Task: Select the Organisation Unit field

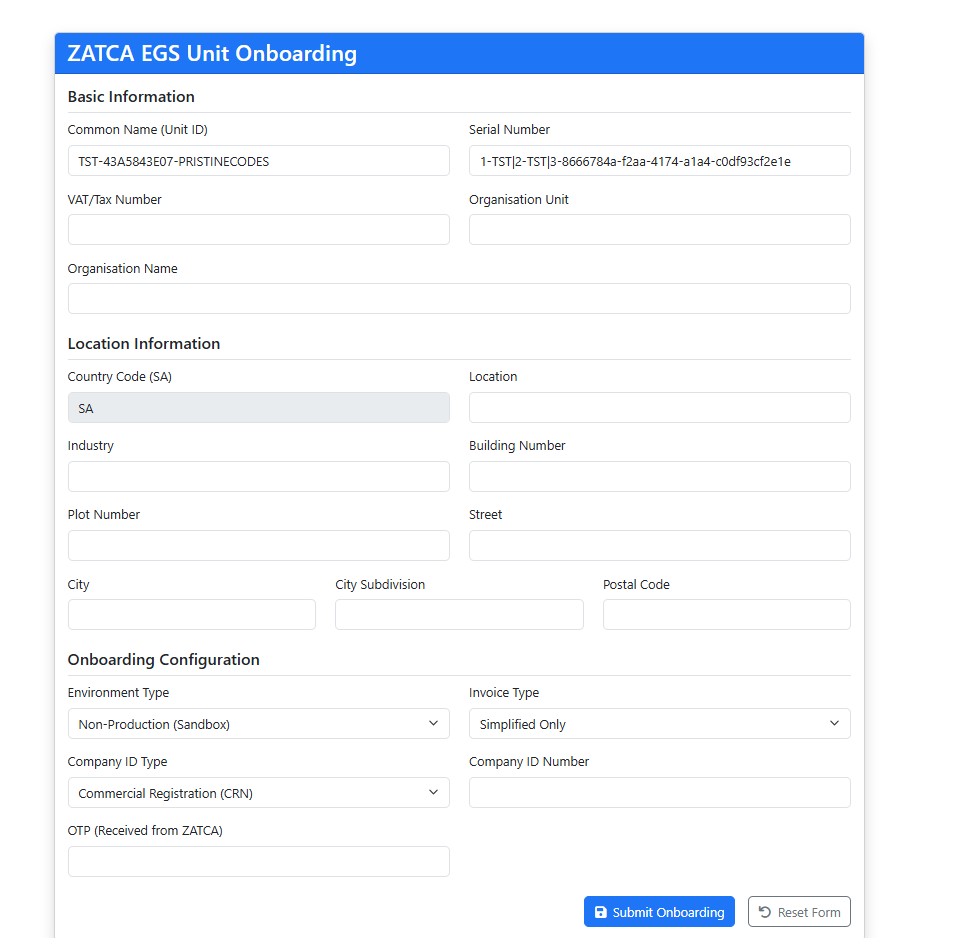Action: coord(659,229)
